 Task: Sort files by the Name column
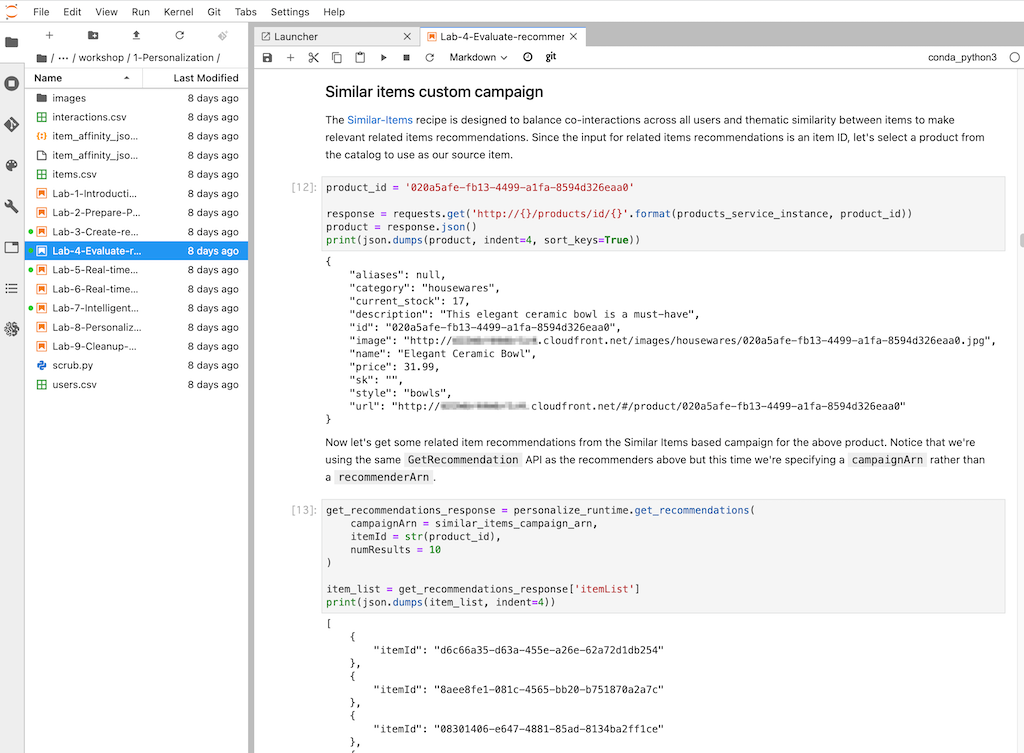pyautogui.click(x=48, y=78)
